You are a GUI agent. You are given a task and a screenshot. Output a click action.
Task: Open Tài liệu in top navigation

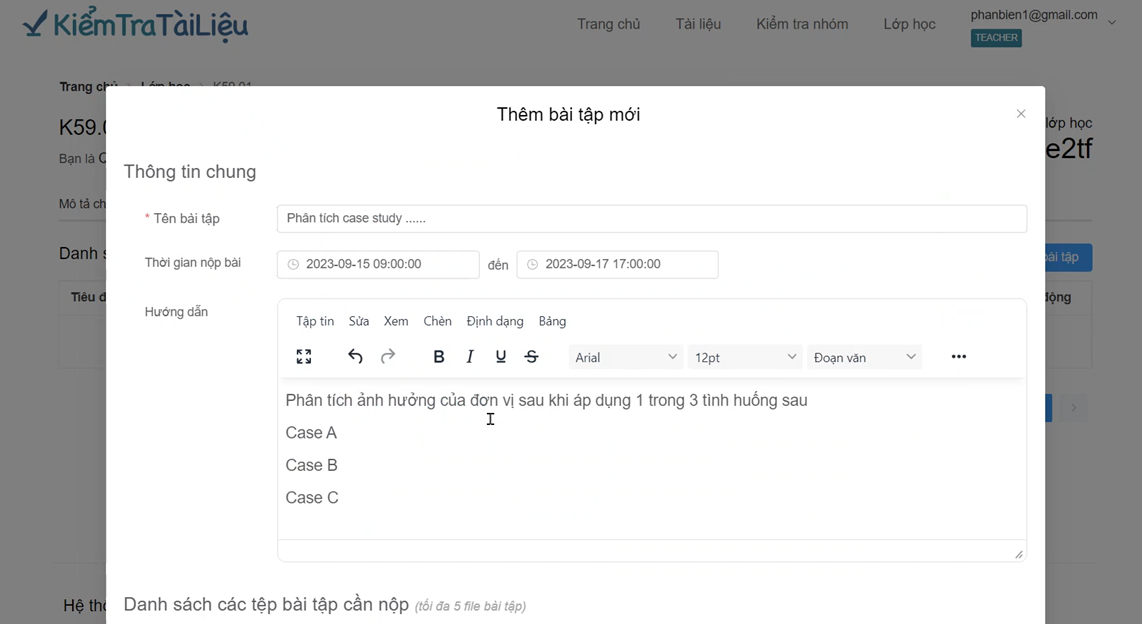(x=698, y=24)
